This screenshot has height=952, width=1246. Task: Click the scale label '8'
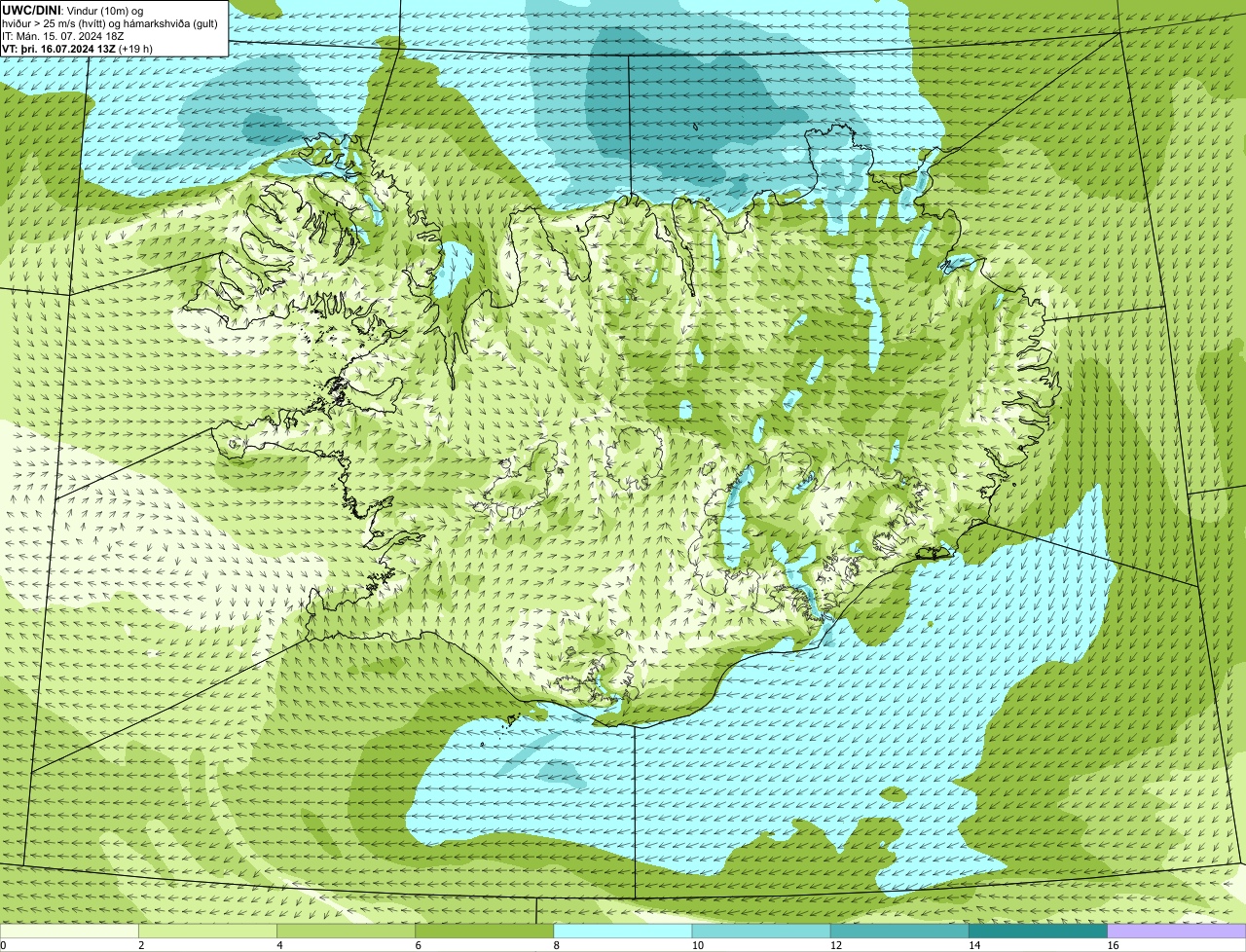point(557,945)
